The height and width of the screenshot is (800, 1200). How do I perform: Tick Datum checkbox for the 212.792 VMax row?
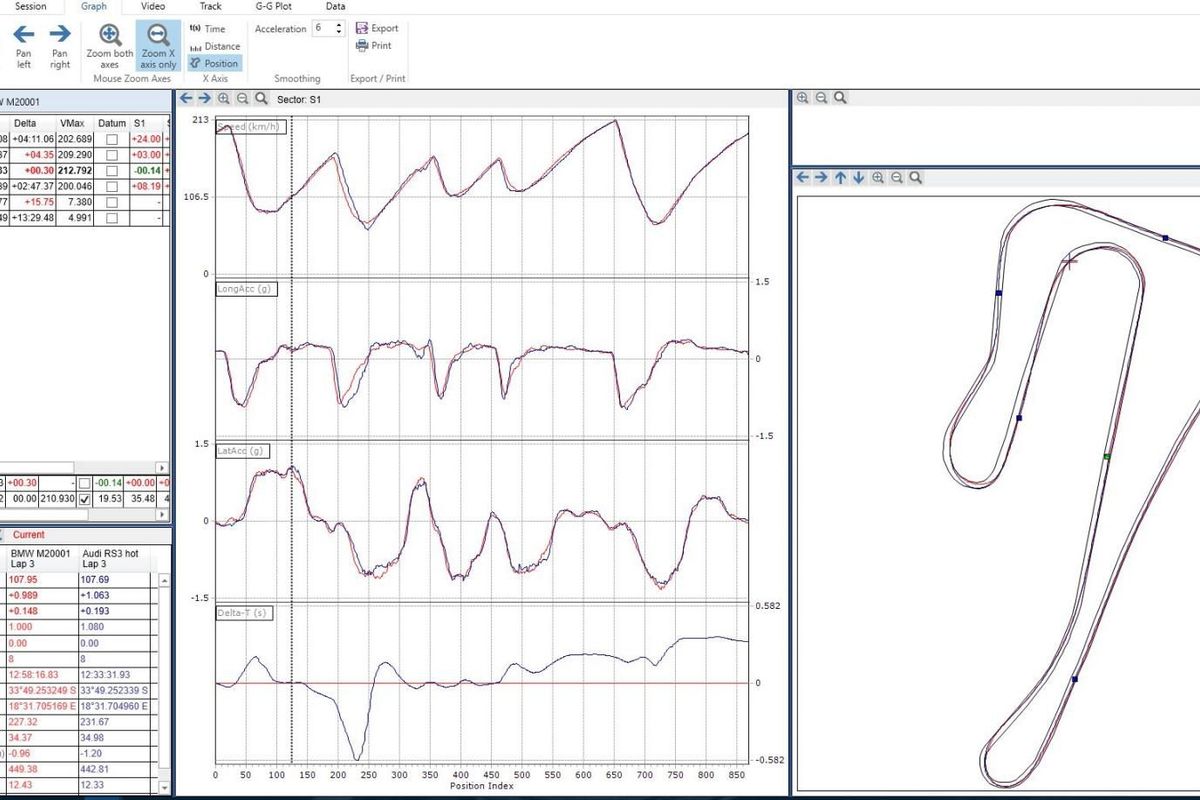pos(113,170)
